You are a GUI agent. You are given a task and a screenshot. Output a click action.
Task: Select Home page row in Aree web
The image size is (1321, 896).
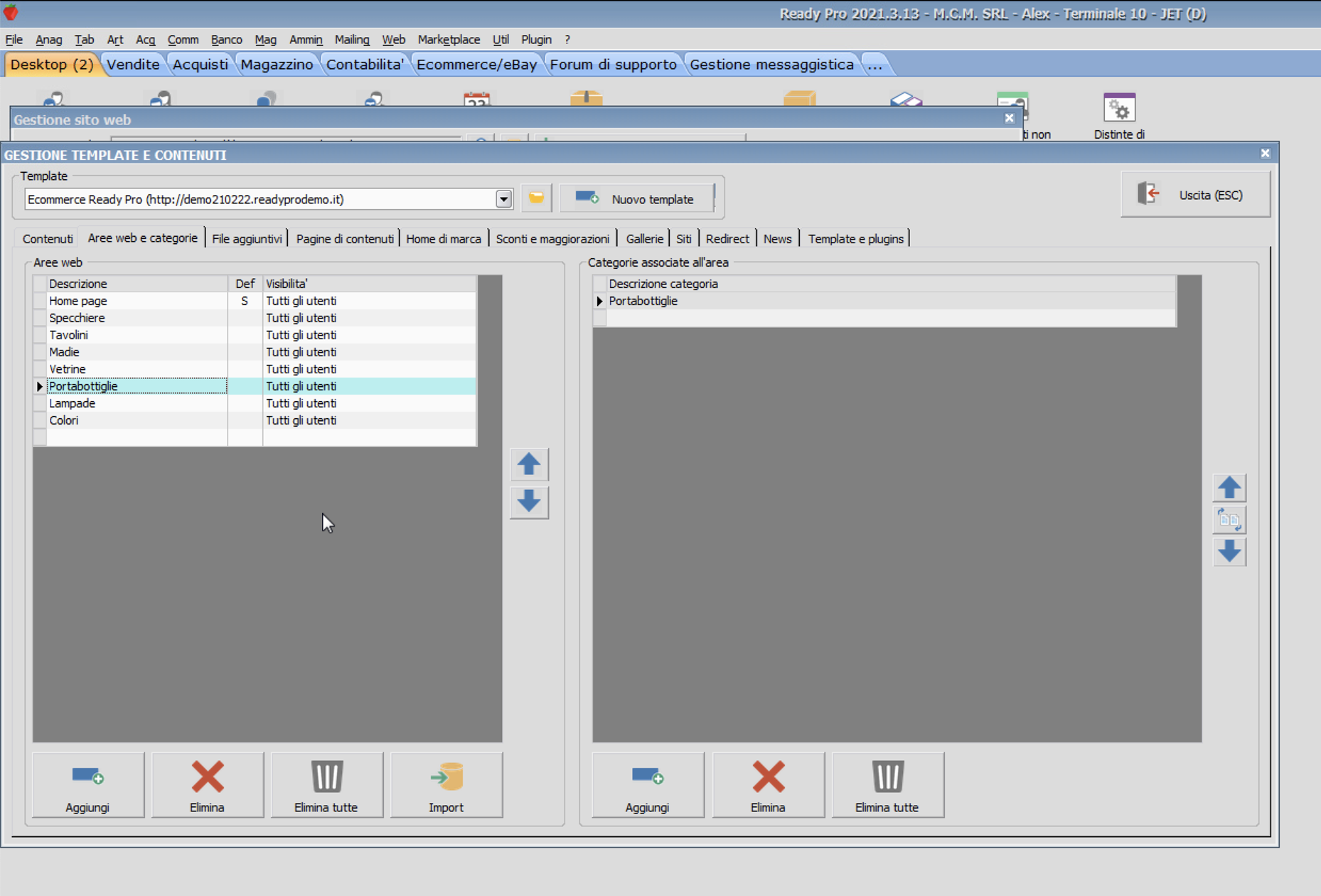point(255,301)
